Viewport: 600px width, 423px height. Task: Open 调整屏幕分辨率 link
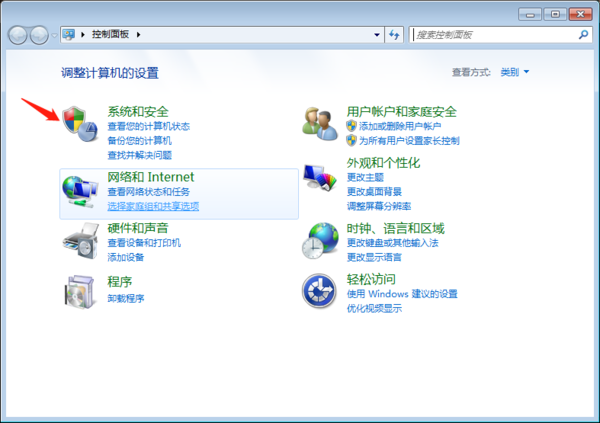(379, 206)
